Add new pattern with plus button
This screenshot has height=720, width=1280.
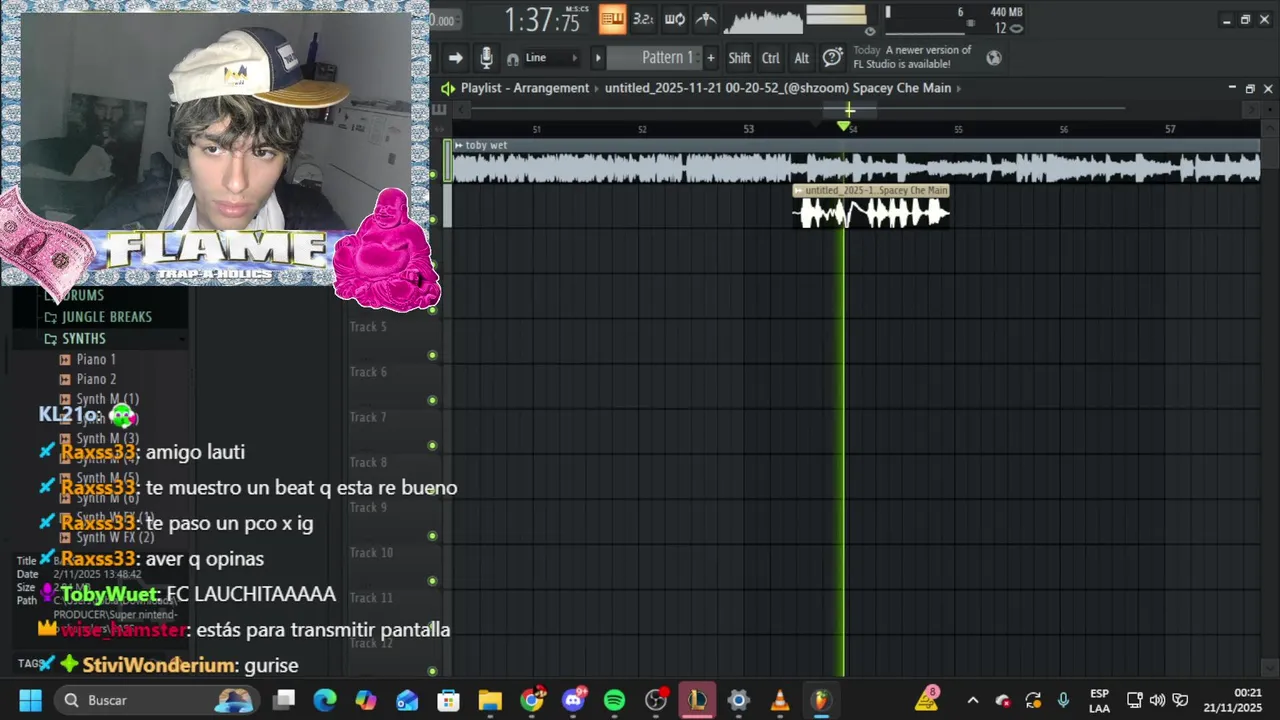[x=711, y=58]
